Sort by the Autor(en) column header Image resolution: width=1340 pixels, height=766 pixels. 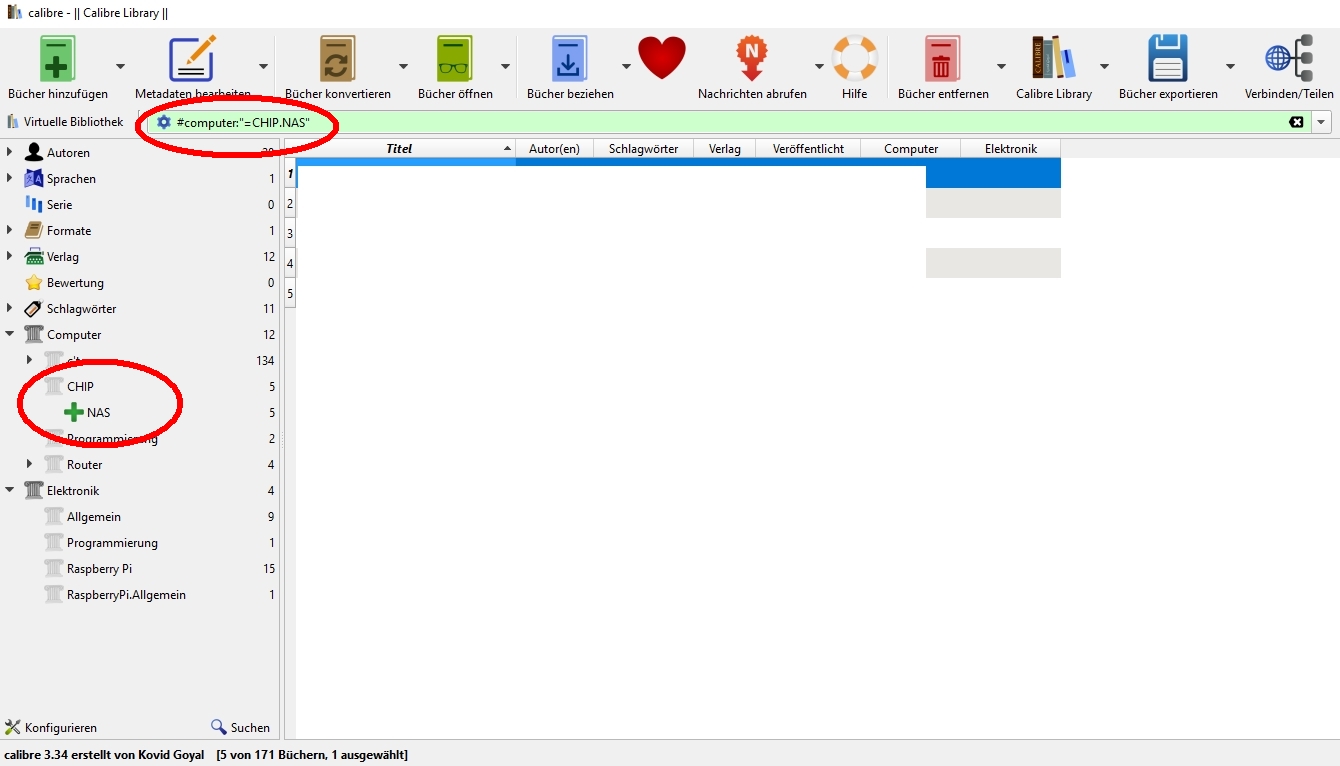pos(554,148)
